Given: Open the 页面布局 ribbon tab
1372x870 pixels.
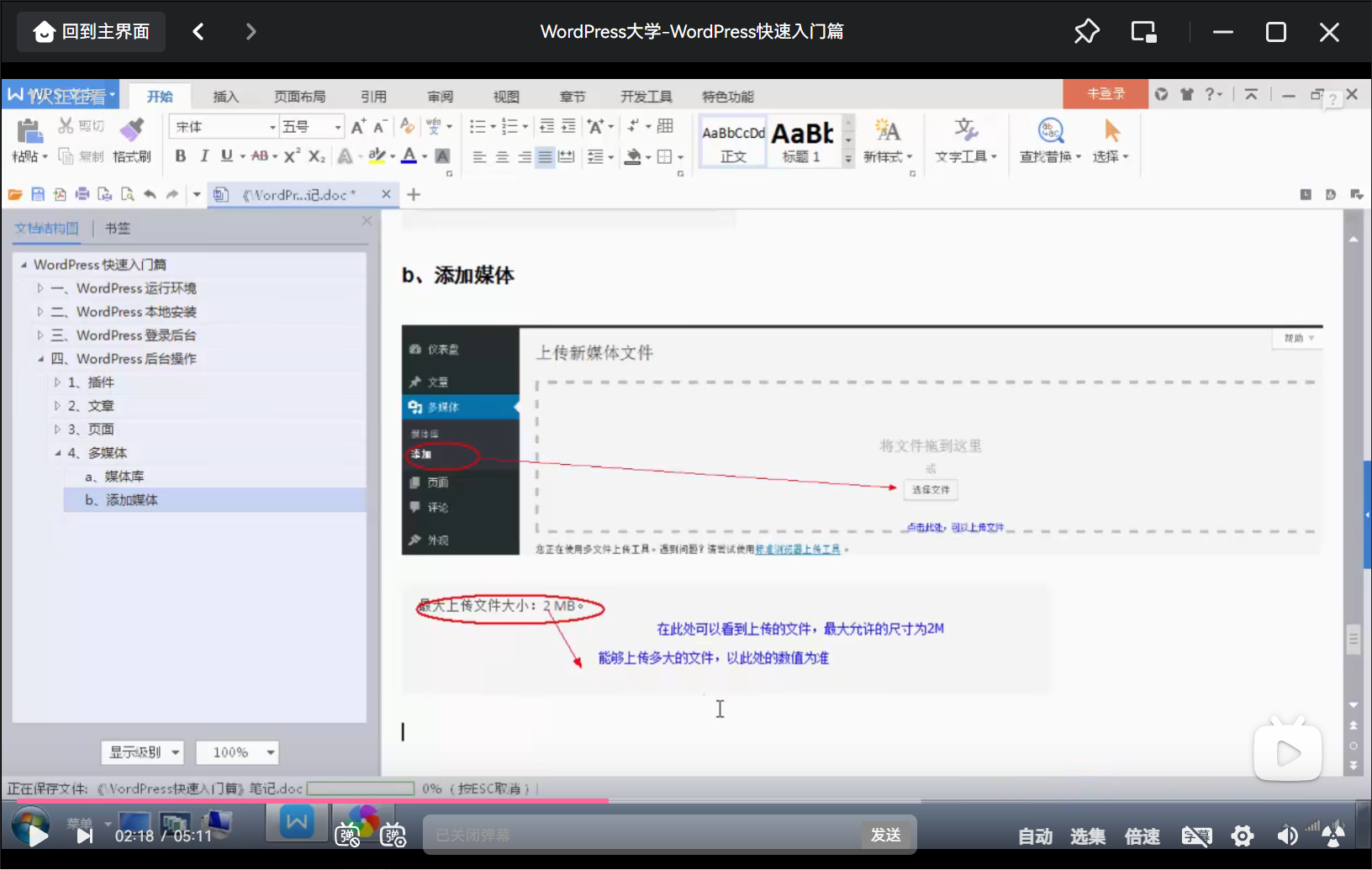Looking at the screenshot, I should pos(300,97).
